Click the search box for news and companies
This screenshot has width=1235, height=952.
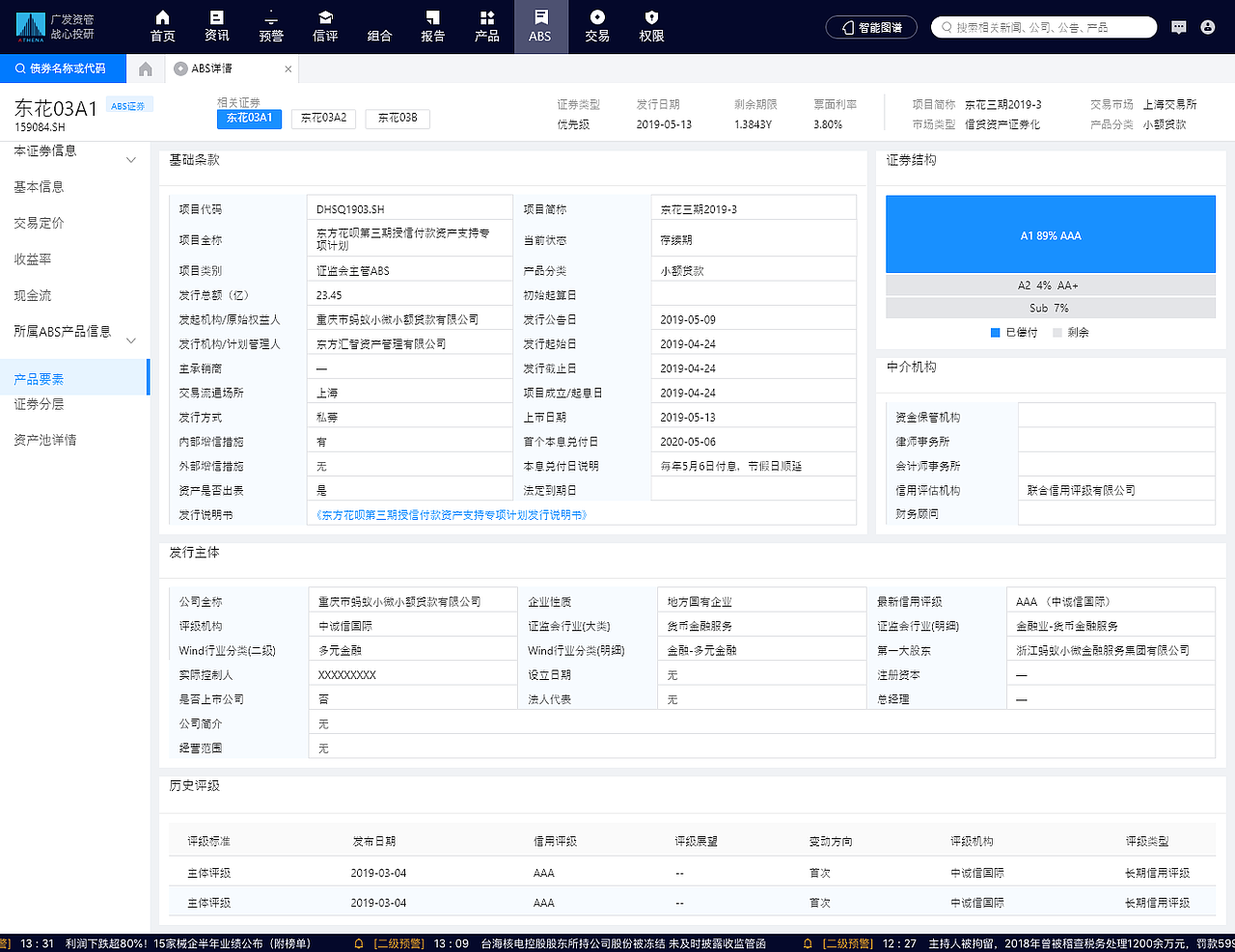click(x=1044, y=27)
